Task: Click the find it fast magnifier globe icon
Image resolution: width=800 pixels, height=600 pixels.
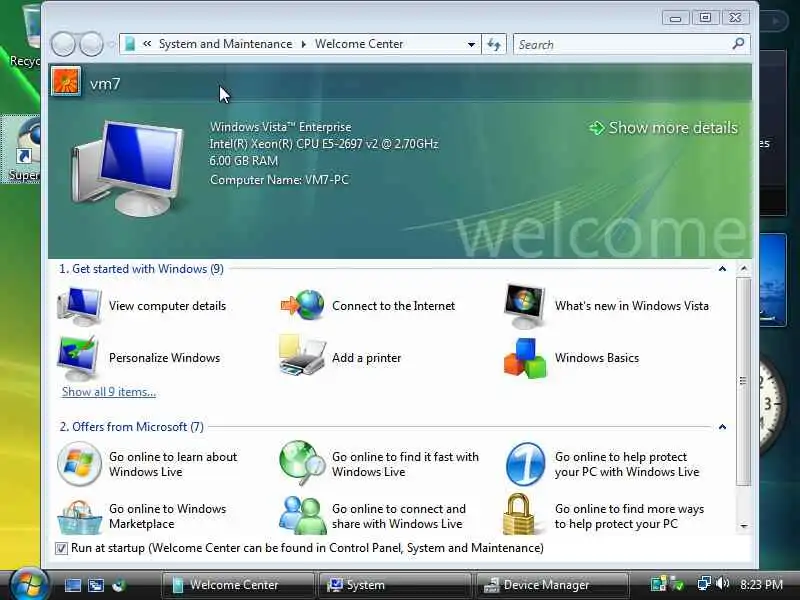Action: coord(302,463)
